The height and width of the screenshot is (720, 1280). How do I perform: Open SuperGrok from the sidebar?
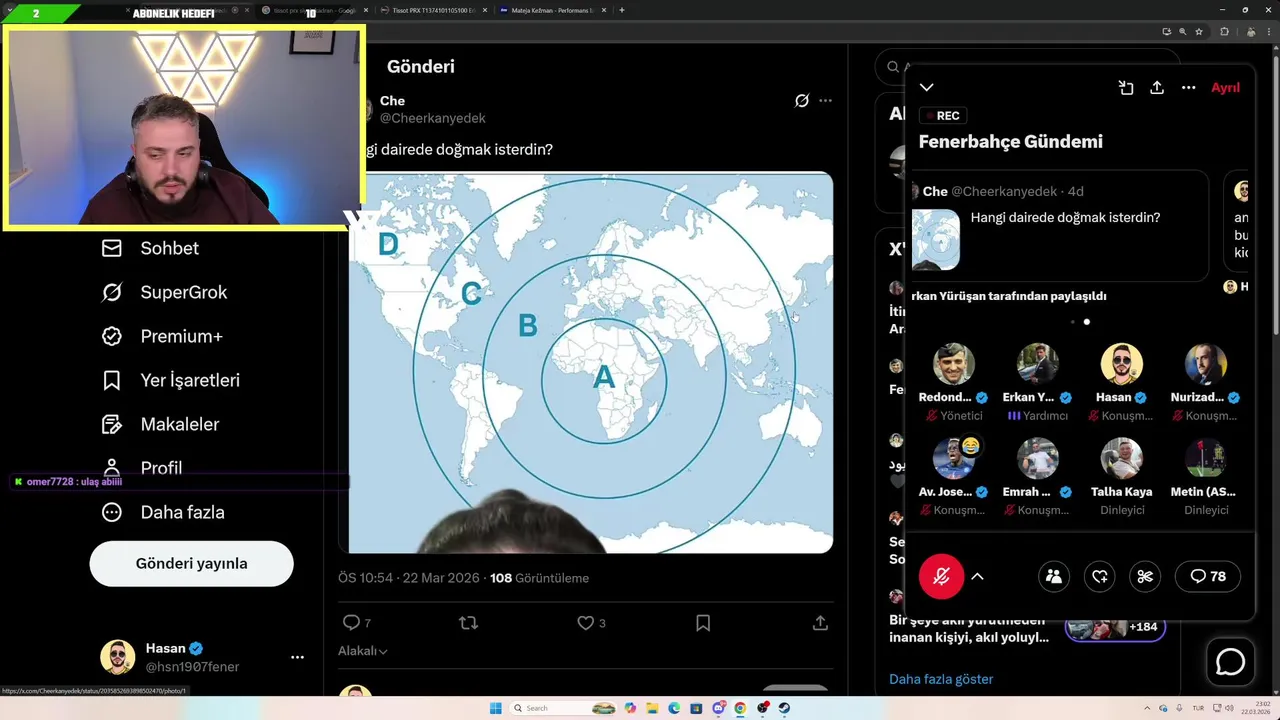click(164, 292)
